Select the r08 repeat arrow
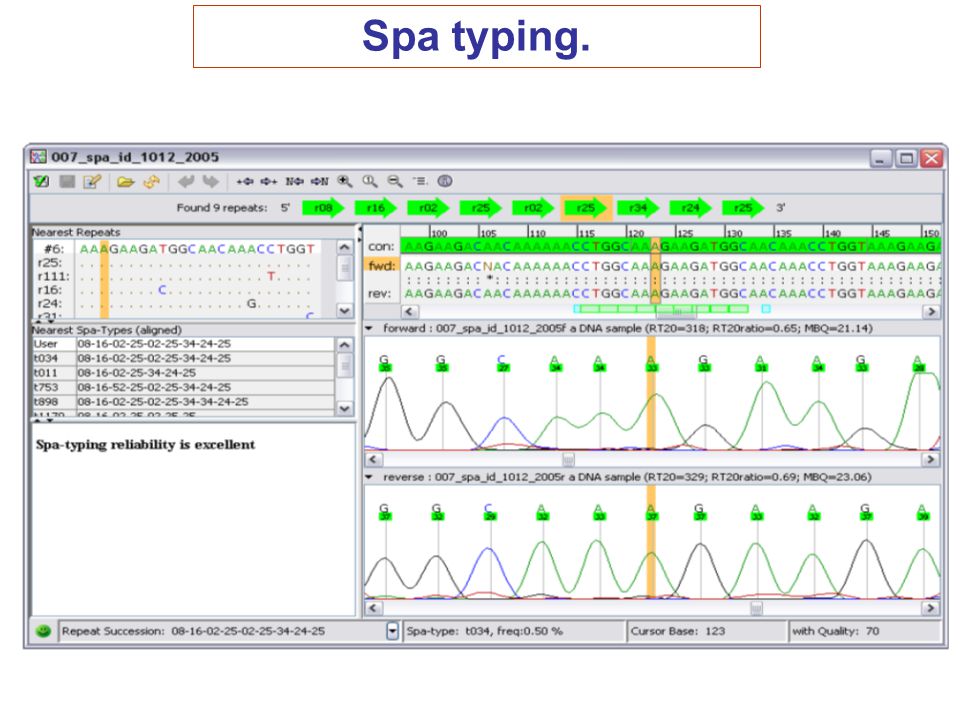 pos(323,208)
